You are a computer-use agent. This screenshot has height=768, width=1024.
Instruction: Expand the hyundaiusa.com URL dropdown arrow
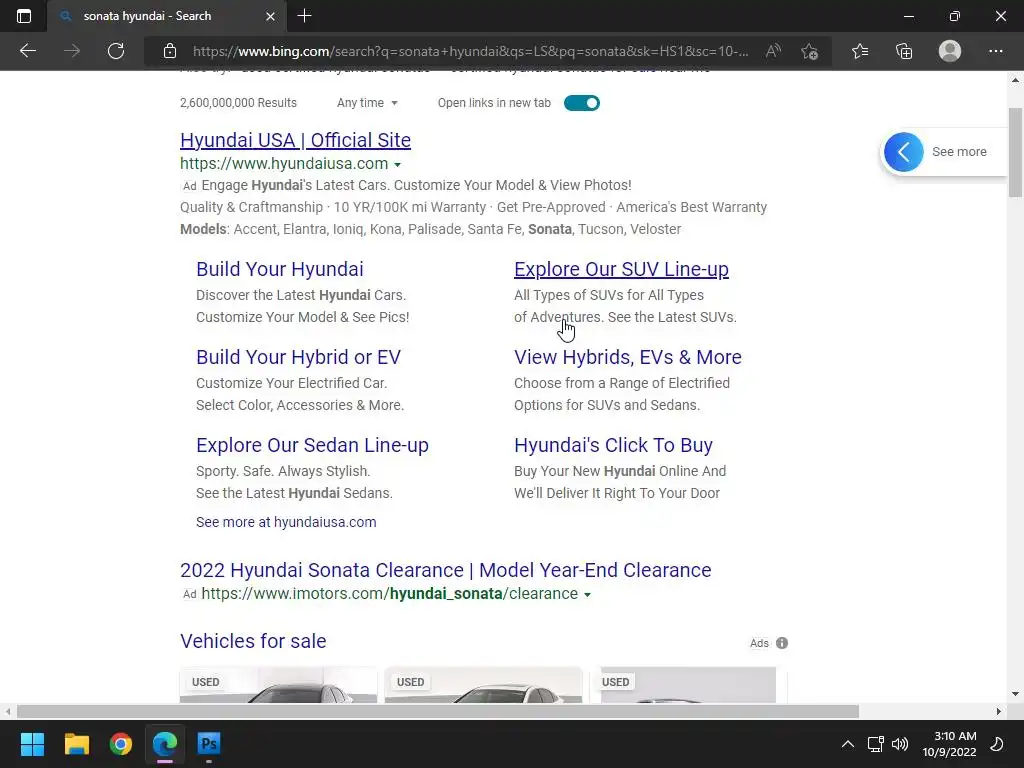tap(398, 165)
